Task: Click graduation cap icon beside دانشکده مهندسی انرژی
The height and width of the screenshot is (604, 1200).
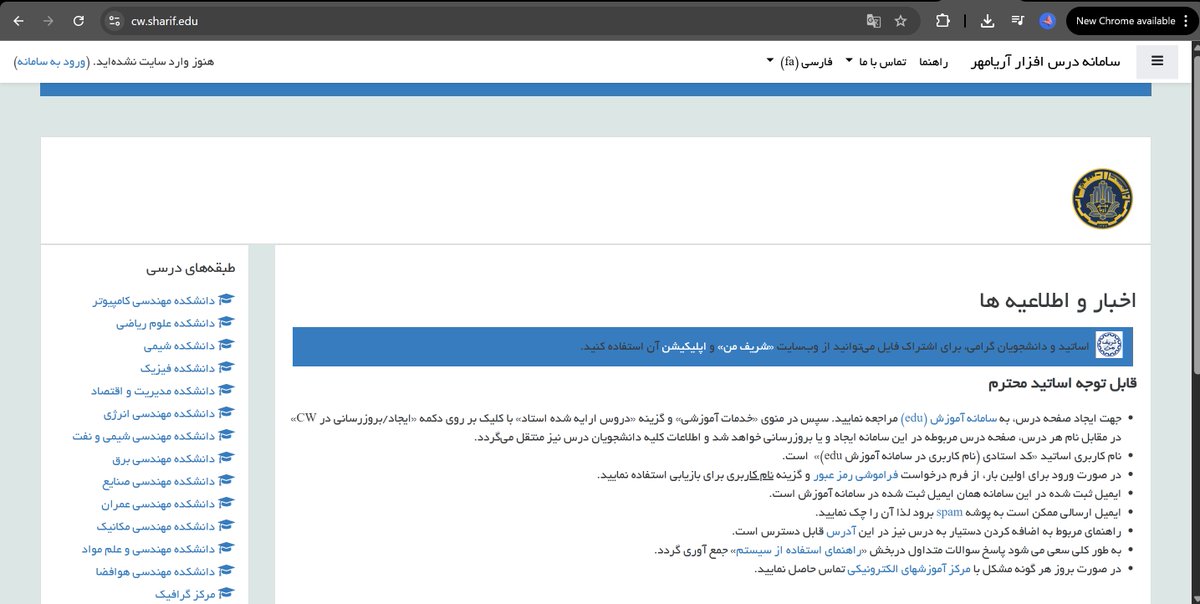Action: [226, 413]
